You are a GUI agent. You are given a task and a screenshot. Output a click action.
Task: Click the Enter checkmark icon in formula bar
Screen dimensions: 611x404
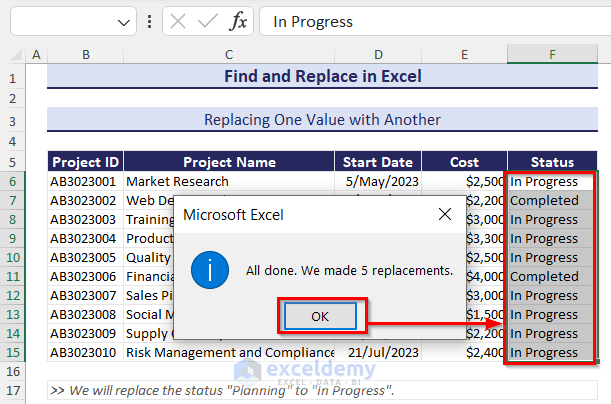[208, 21]
